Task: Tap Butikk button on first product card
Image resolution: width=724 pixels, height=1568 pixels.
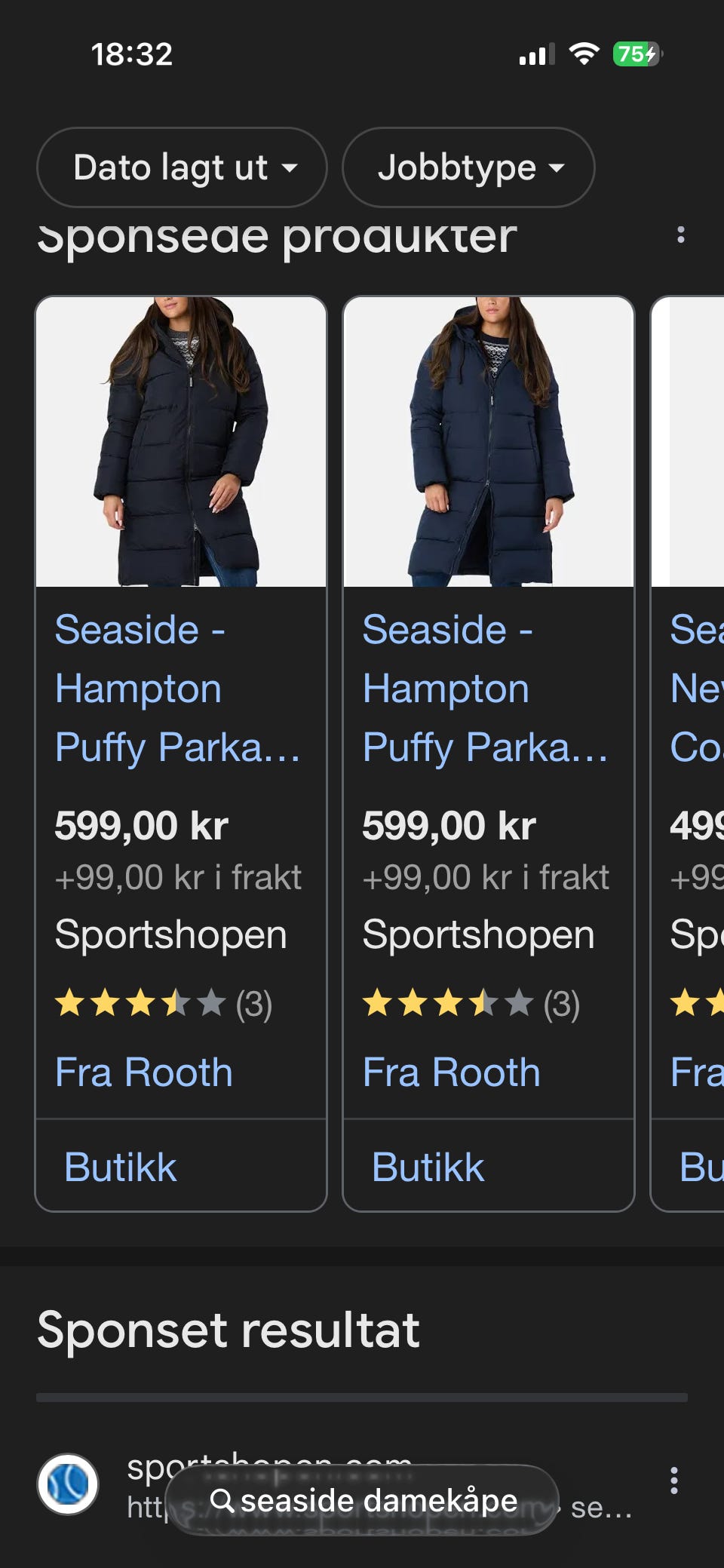Action: click(x=121, y=1167)
